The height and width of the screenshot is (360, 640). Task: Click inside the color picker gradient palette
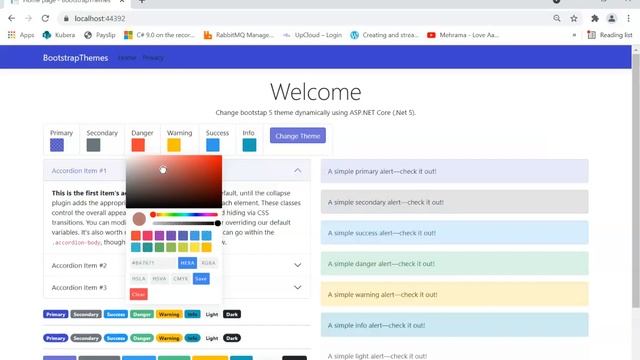(x=174, y=182)
